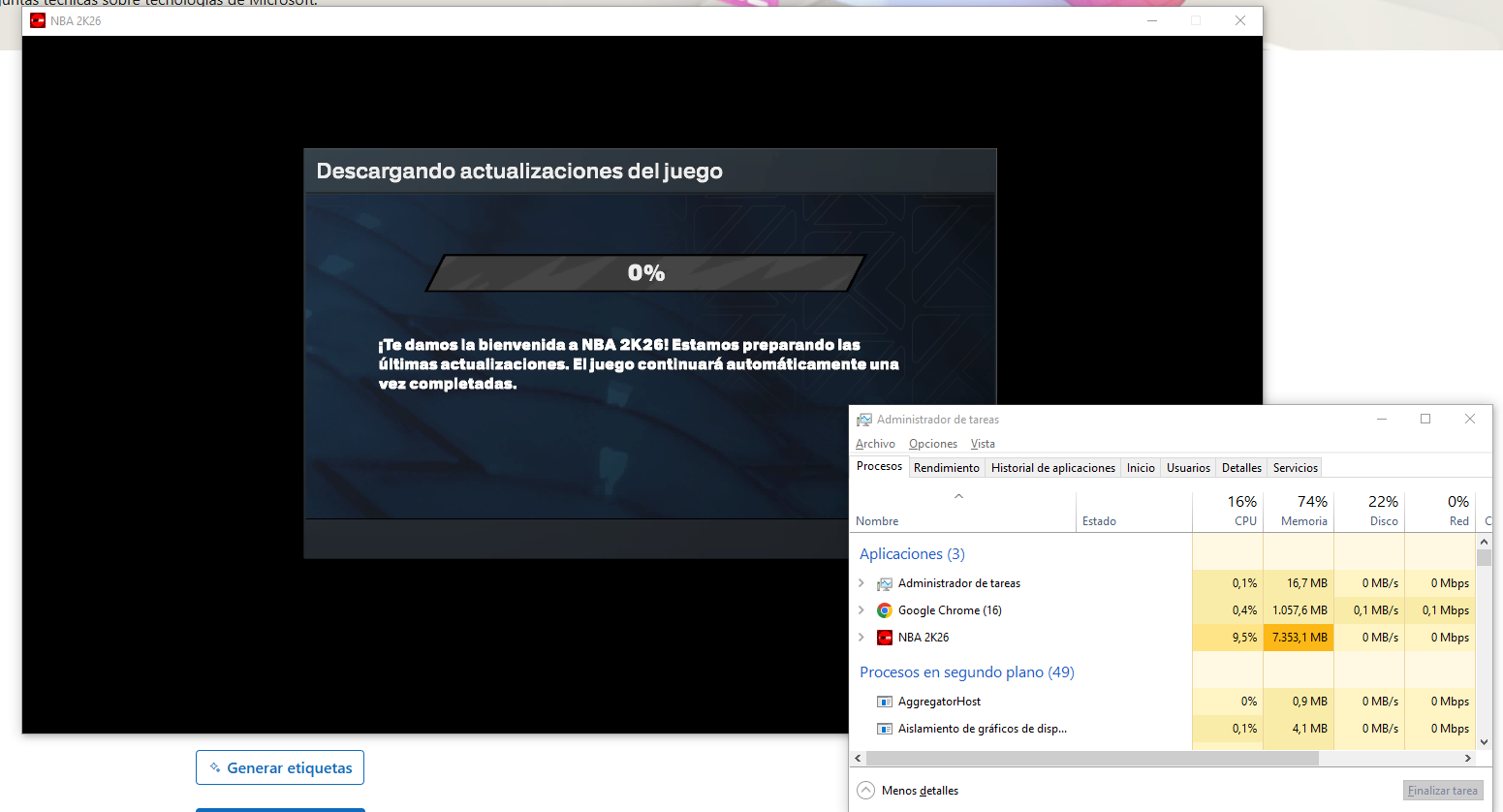
Task: Open the Historial de aplicaciones tab
Action: pos(1053,468)
